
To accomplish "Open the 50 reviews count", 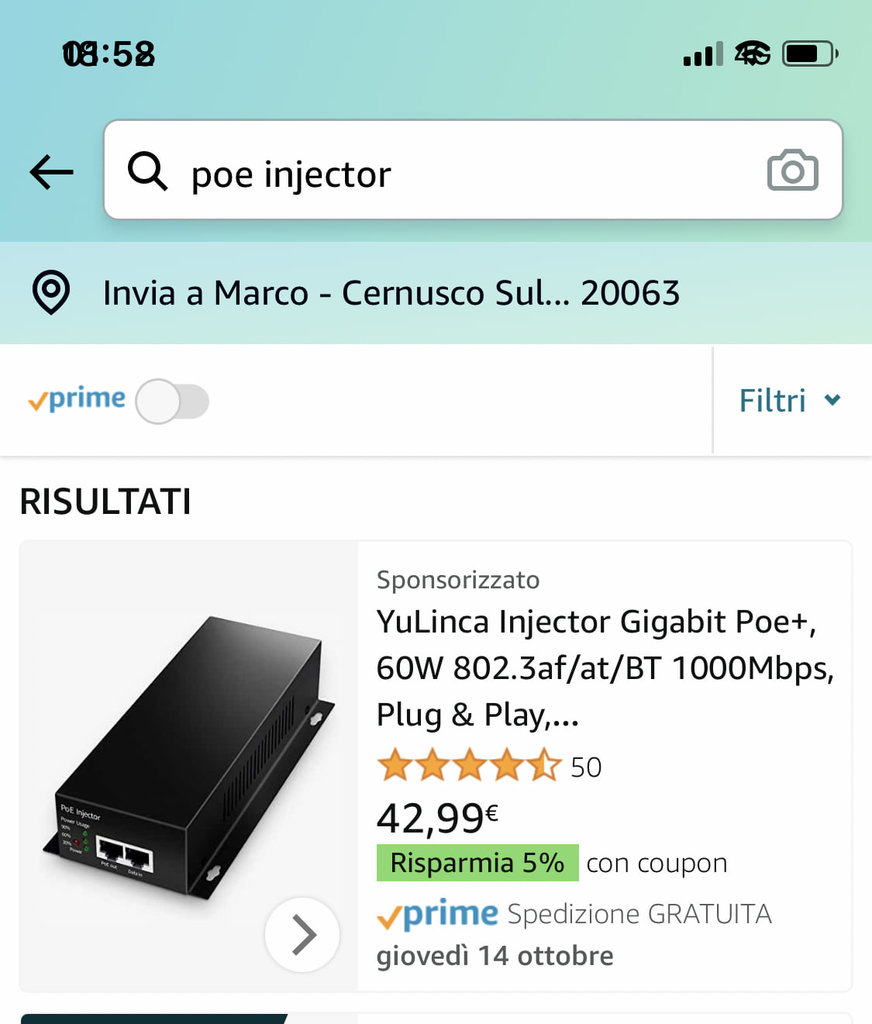I will coord(586,767).
